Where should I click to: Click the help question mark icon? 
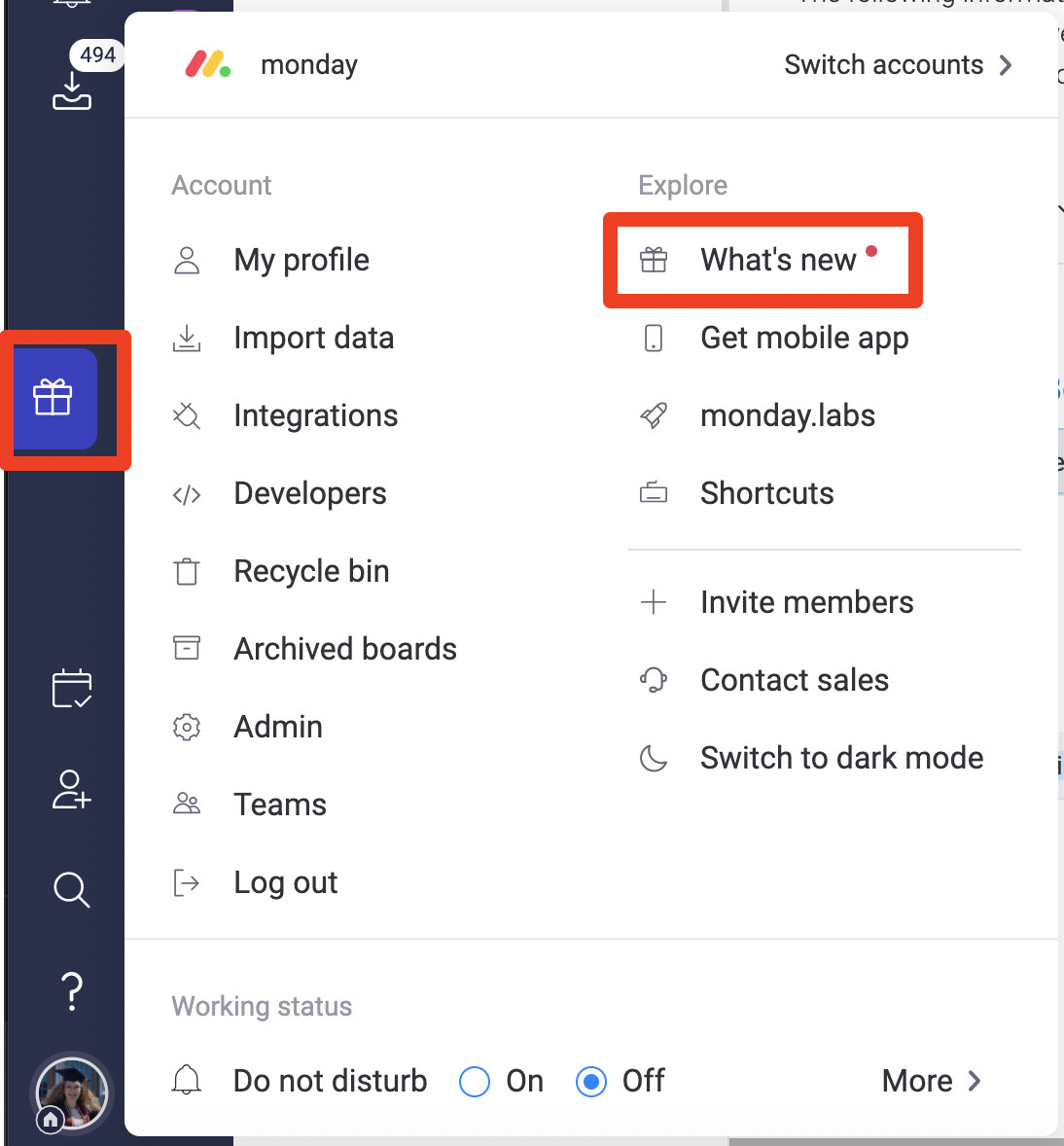point(72,991)
